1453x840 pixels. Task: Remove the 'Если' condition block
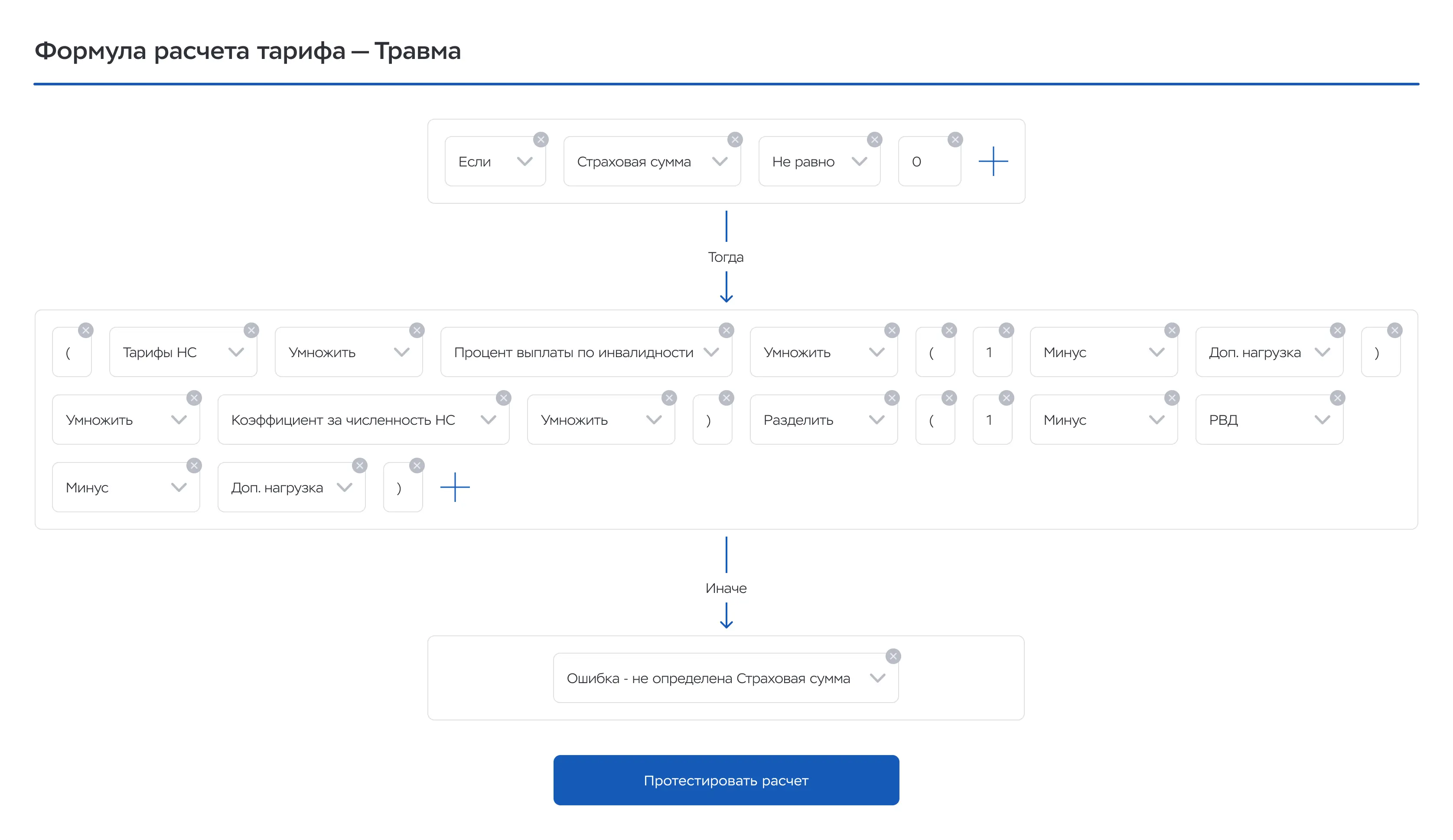click(x=540, y=140)
